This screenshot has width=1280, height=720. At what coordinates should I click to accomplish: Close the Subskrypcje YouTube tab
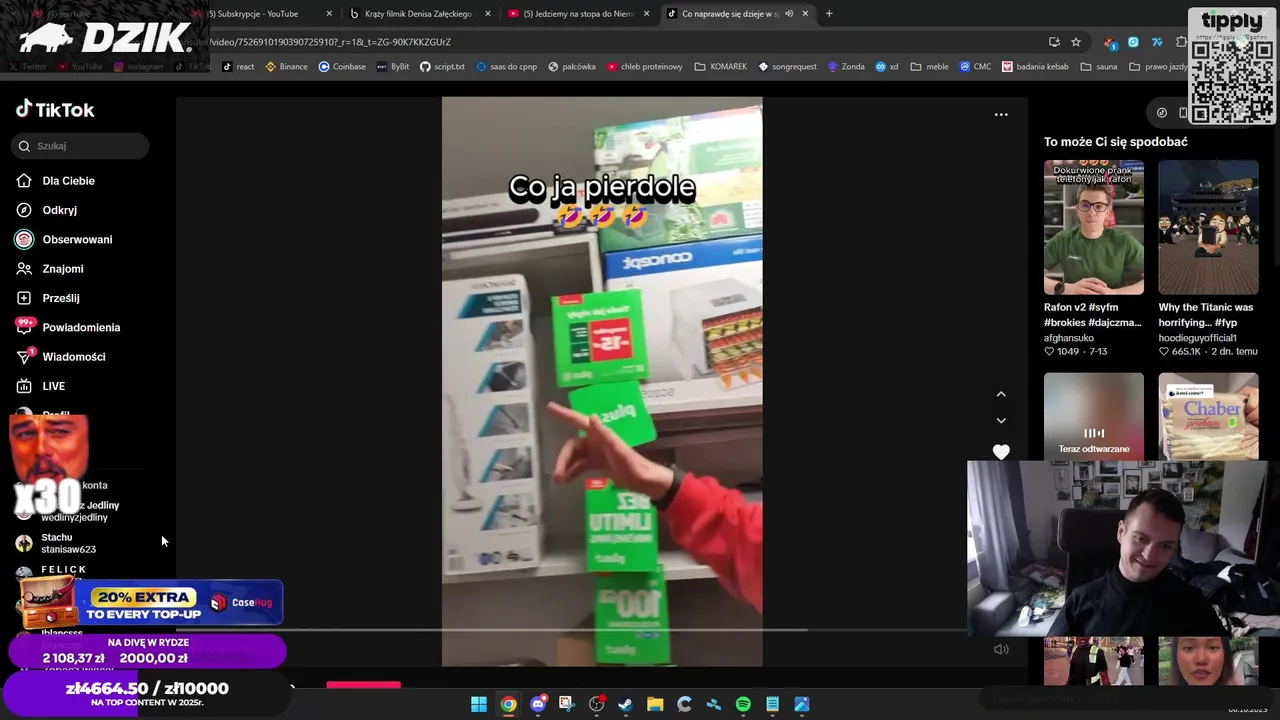(x=329, y=14)
